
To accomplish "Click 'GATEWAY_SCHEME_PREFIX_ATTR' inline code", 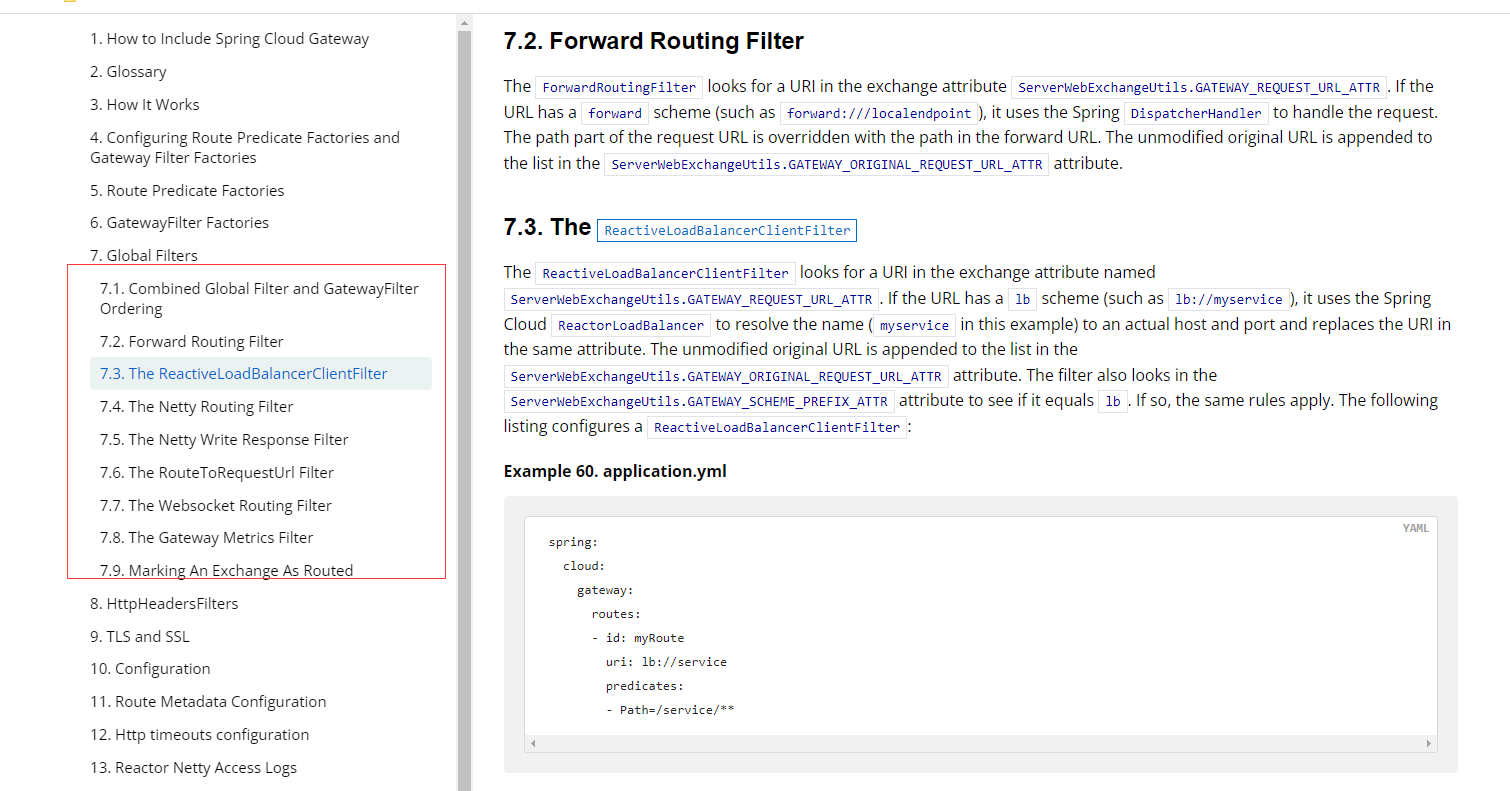I will point(699,402).
